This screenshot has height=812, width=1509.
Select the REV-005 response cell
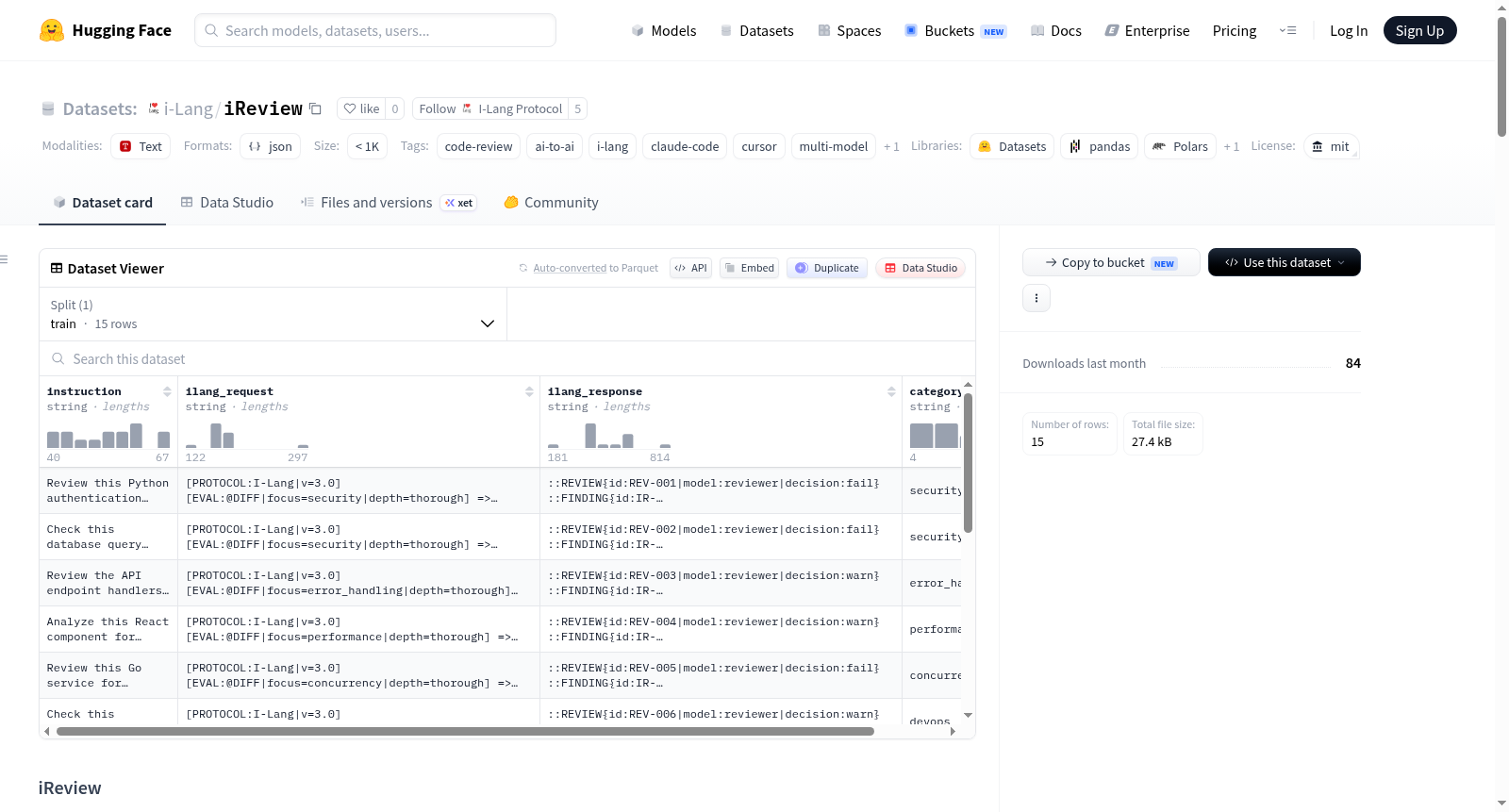[721, 675]
